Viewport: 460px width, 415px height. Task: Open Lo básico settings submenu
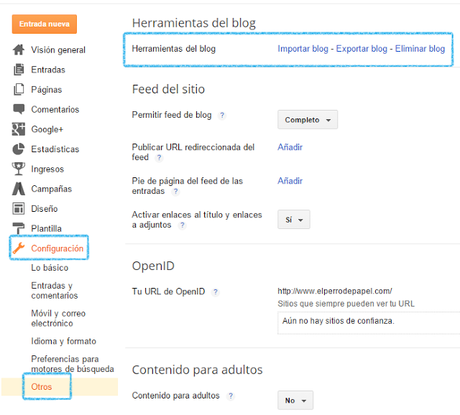pyautogui.click(x=50, y=268)
